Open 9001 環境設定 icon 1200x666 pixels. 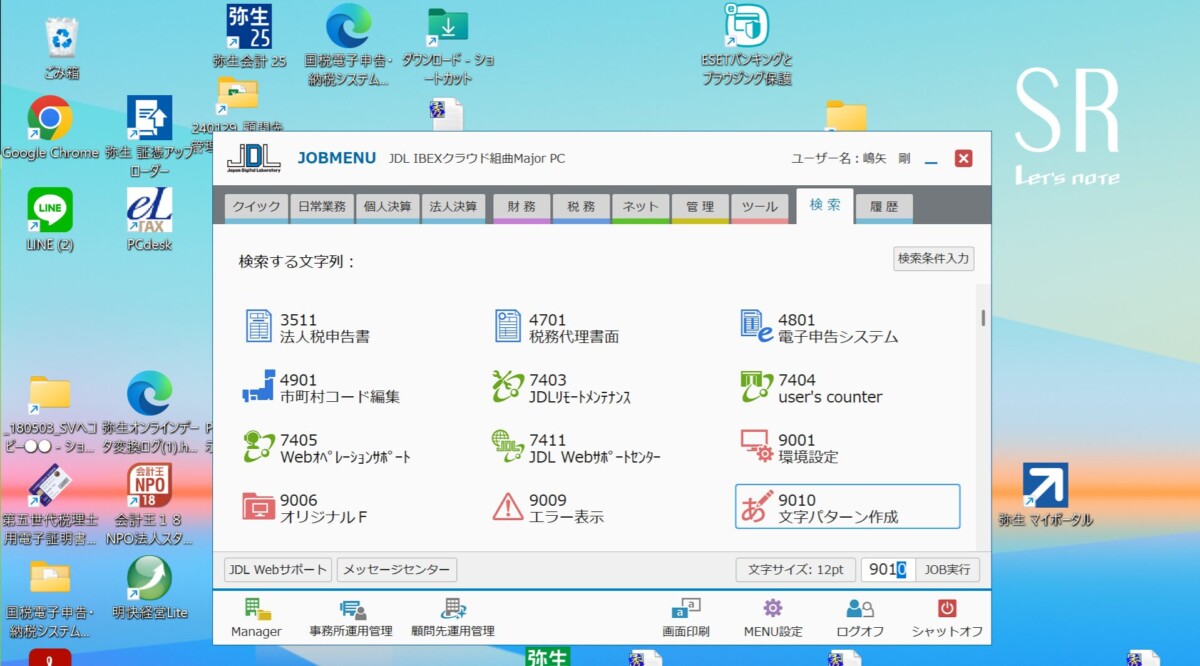(757, 447)
